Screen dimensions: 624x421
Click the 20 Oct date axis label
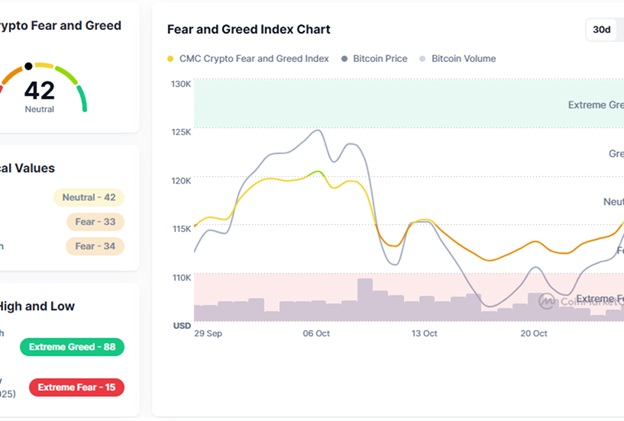532,334
